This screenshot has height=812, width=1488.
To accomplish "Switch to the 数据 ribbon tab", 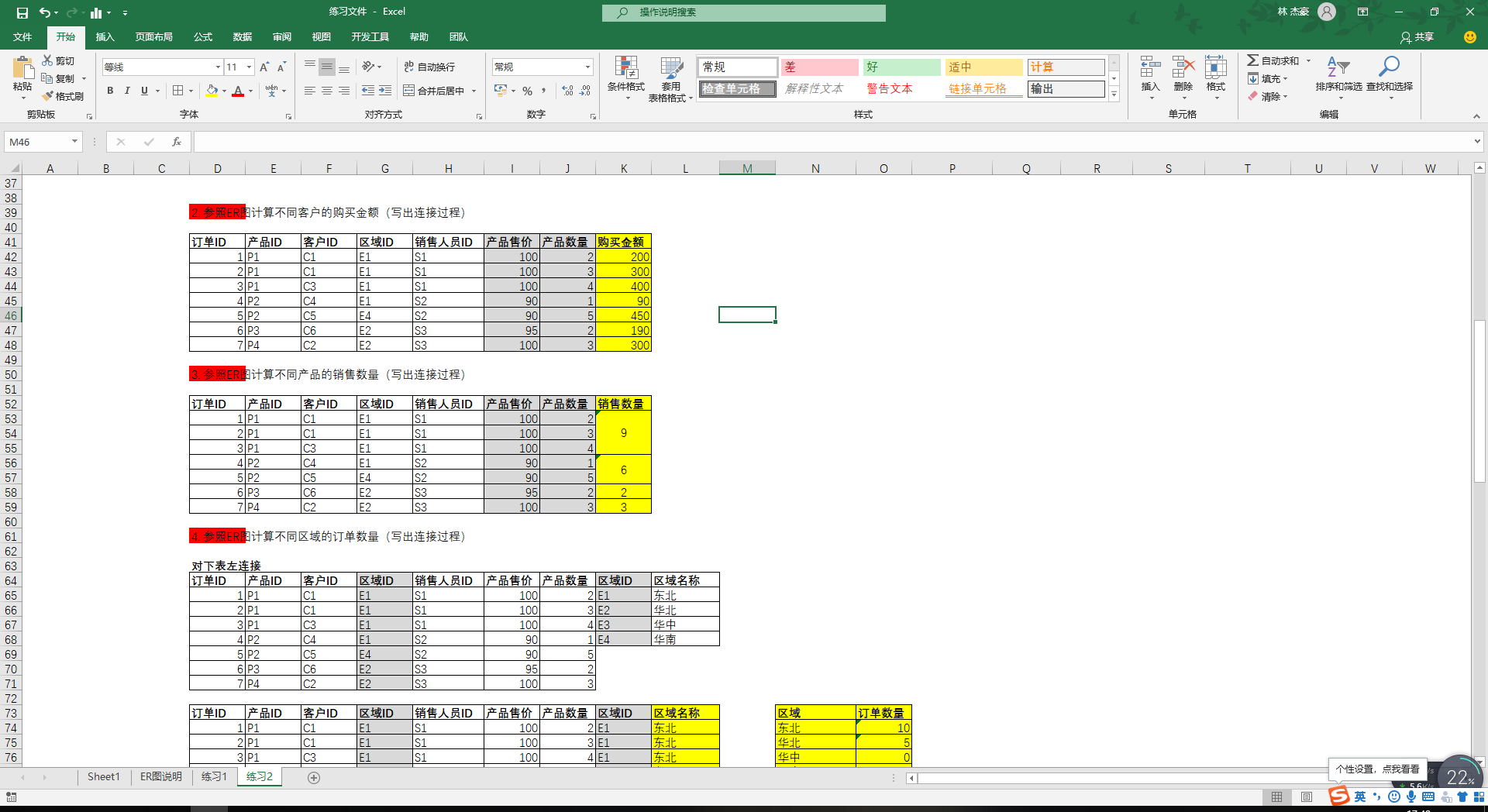I will click(243, 37).
